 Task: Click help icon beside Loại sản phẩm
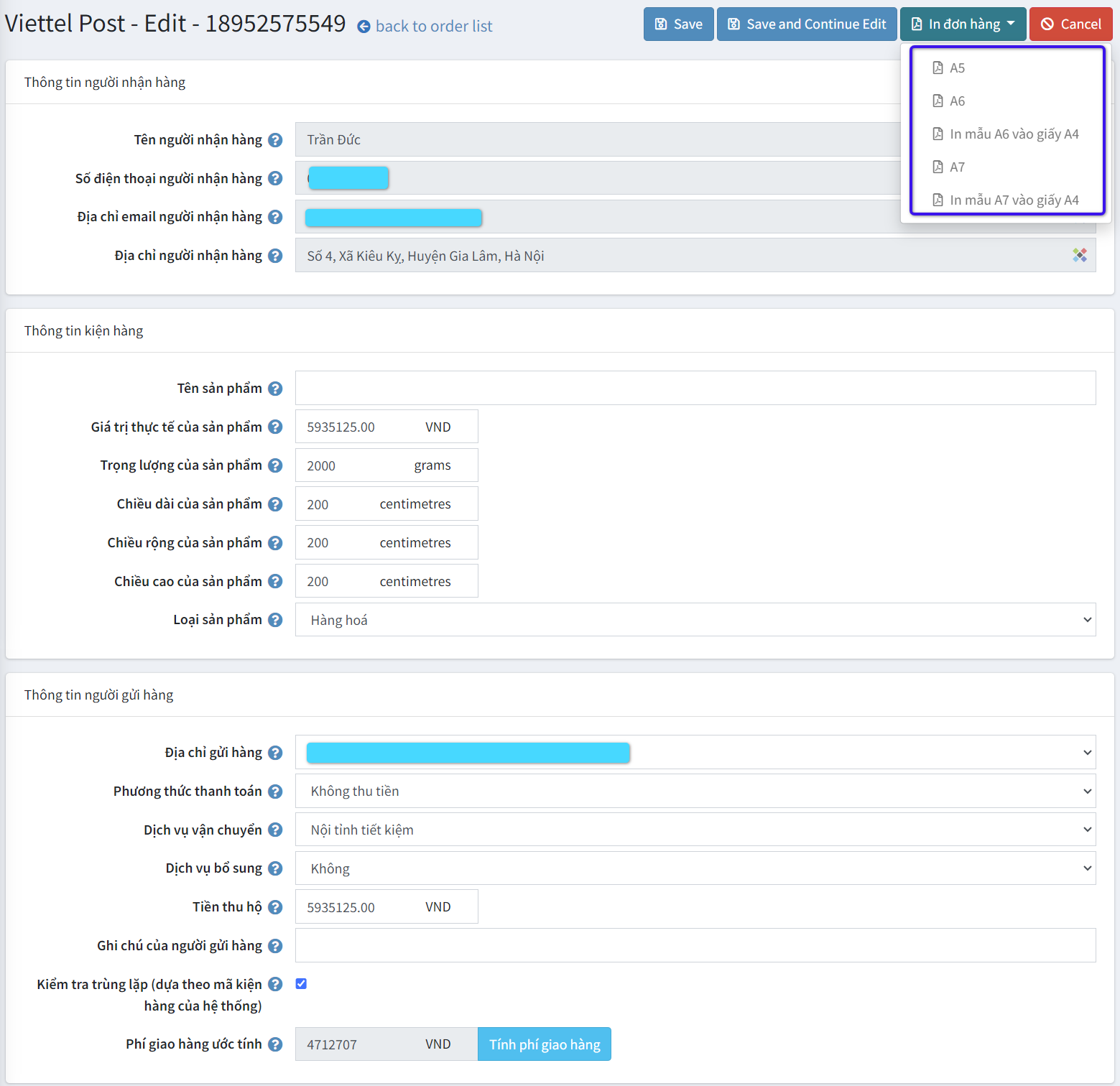tap(275, 620)
